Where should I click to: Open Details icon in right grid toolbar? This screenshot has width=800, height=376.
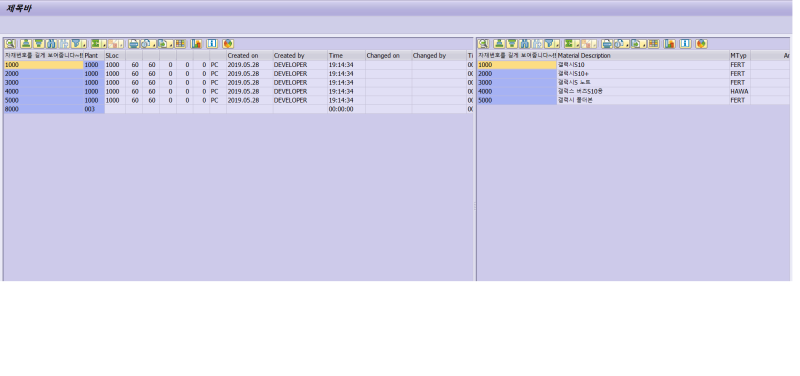tap(483, 44)
